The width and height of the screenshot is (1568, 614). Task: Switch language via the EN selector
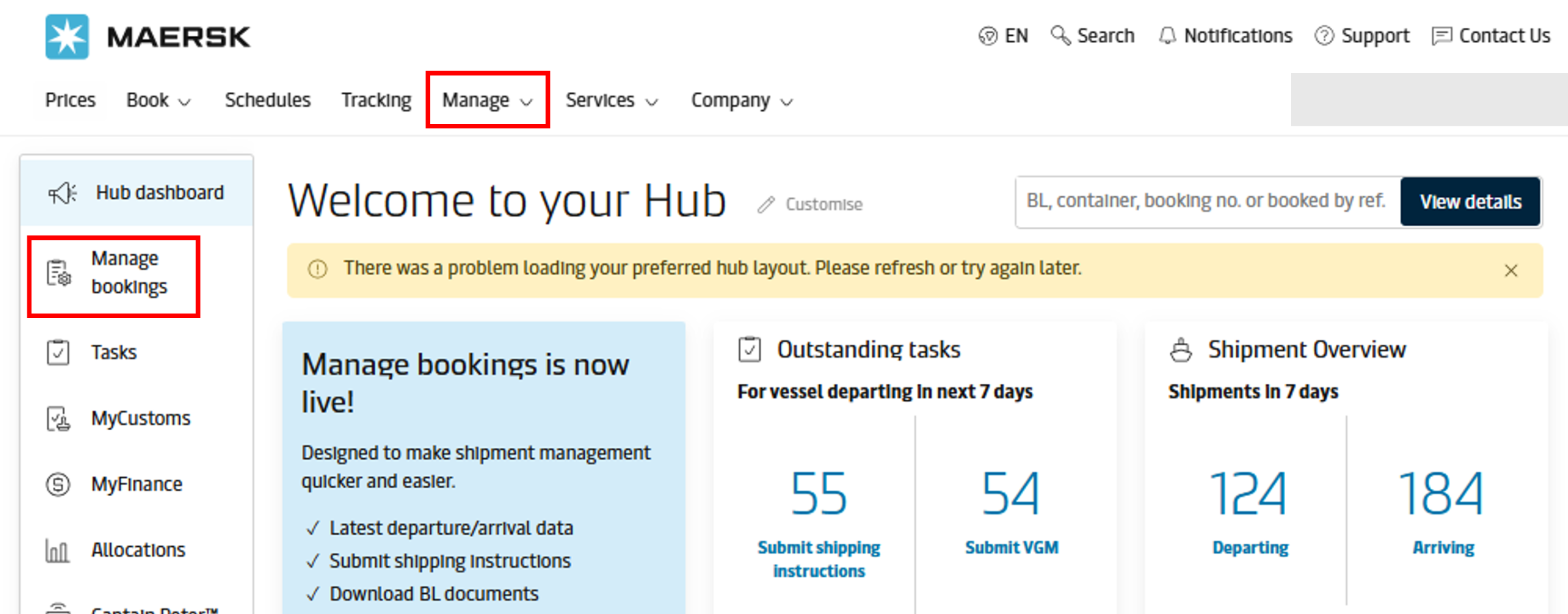click(1004, 36)
